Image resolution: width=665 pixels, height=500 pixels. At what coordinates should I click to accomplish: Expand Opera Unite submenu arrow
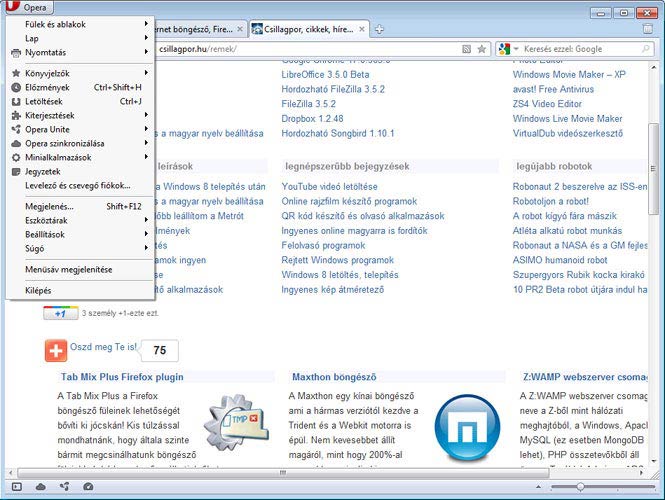tap(146, 129)
